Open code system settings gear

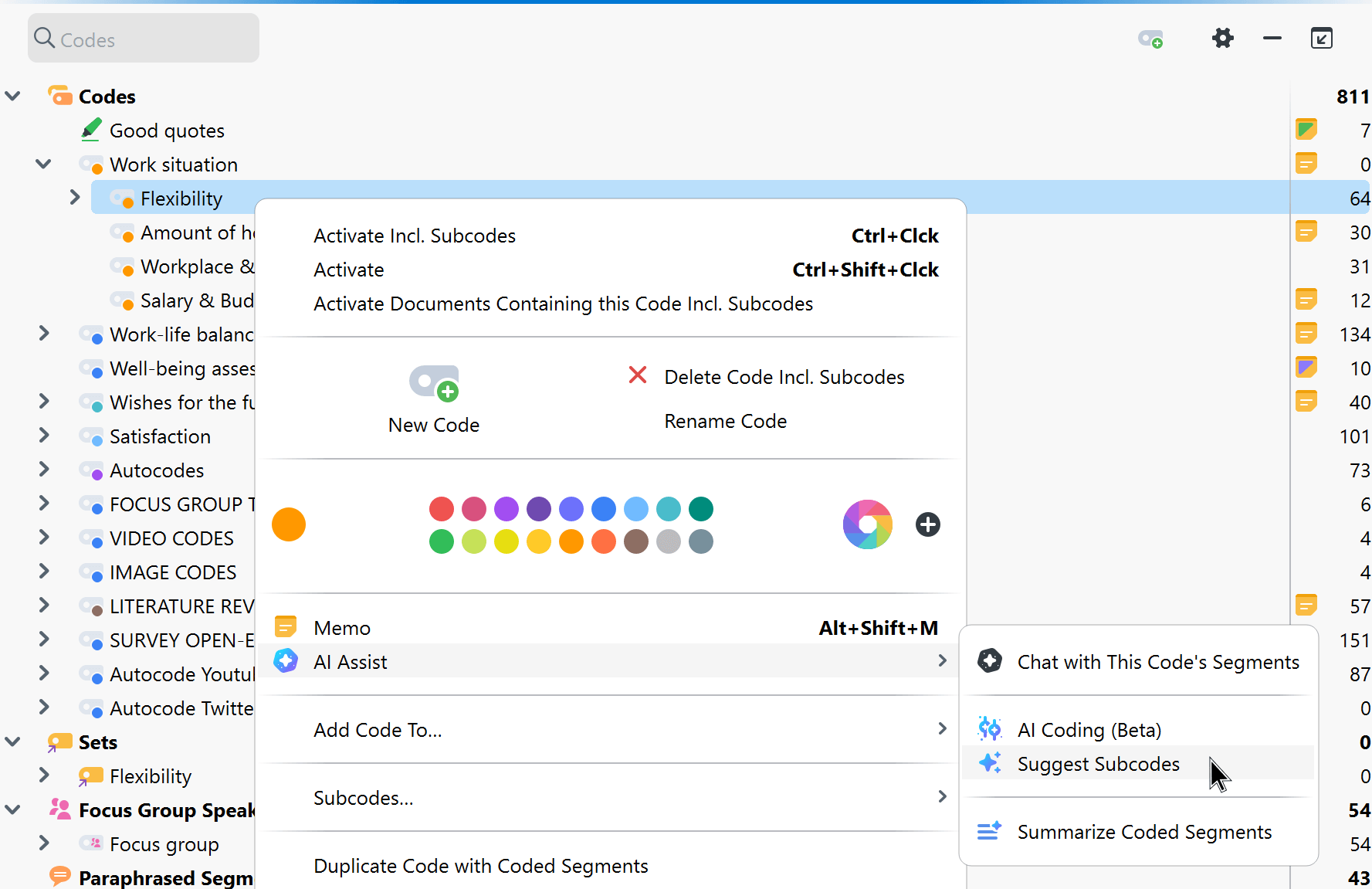[x=1222, y=38]
